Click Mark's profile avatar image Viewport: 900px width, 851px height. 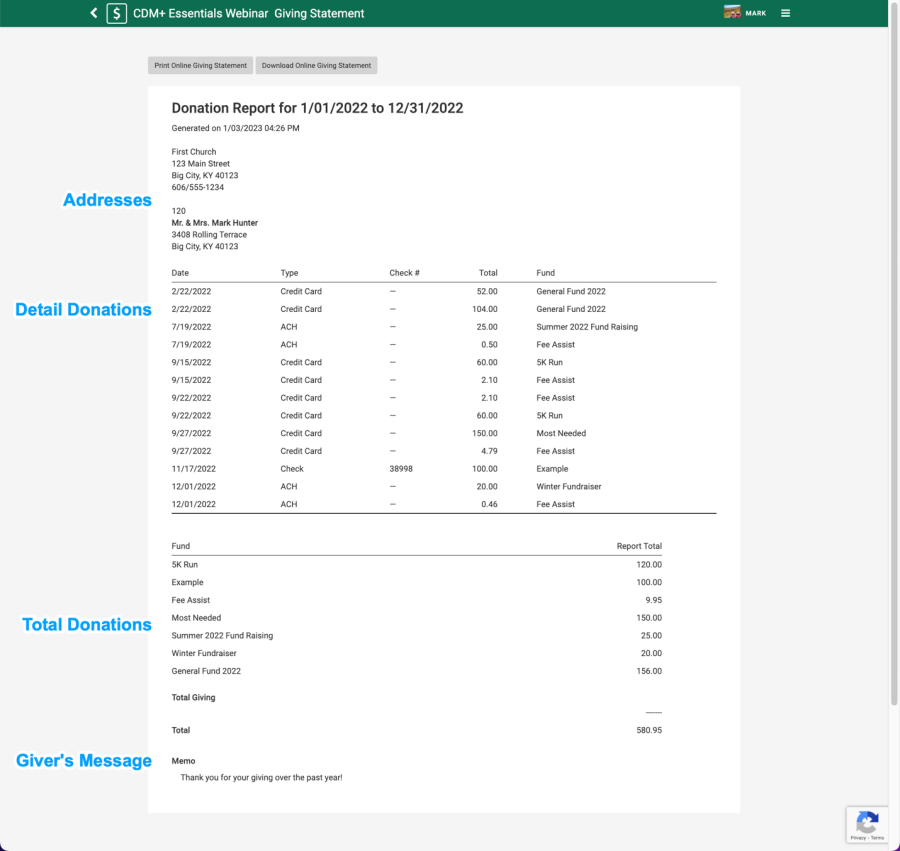732,13
